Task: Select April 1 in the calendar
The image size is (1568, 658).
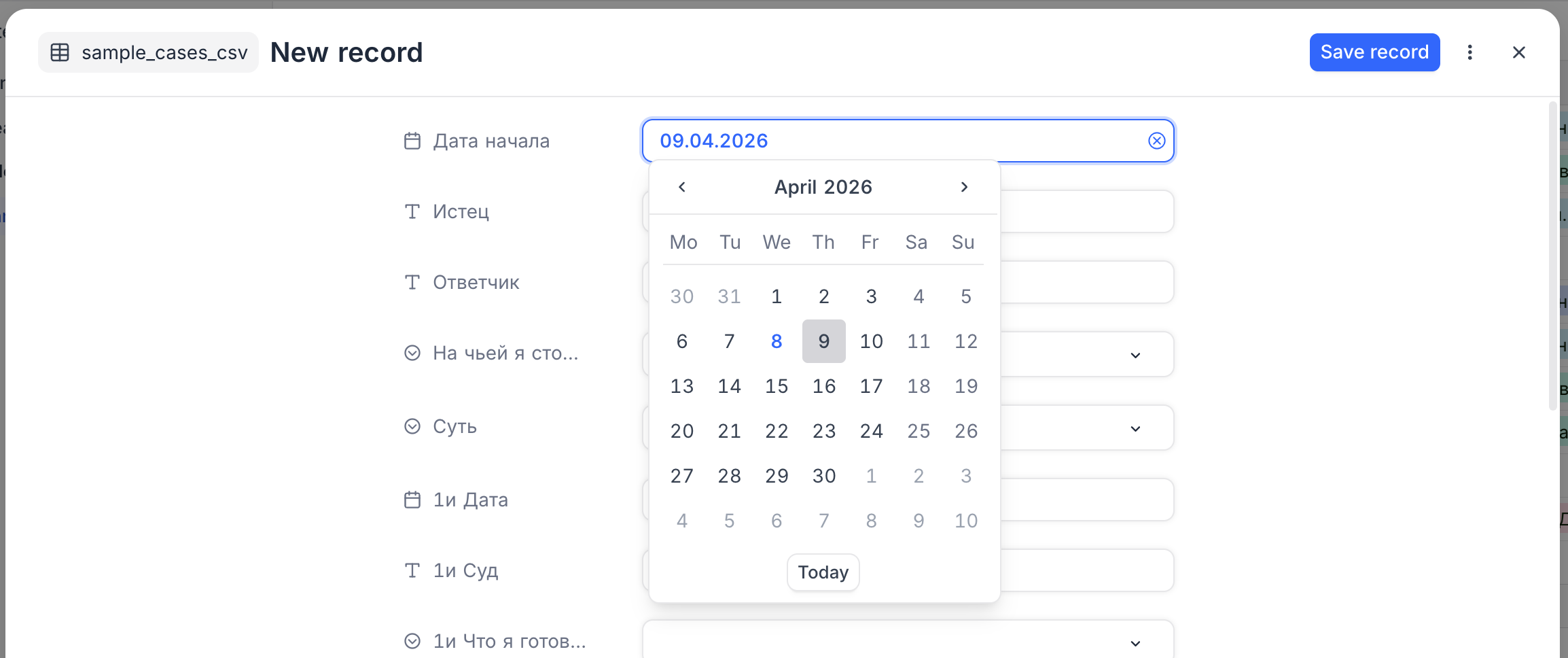Action: point(777,296)
